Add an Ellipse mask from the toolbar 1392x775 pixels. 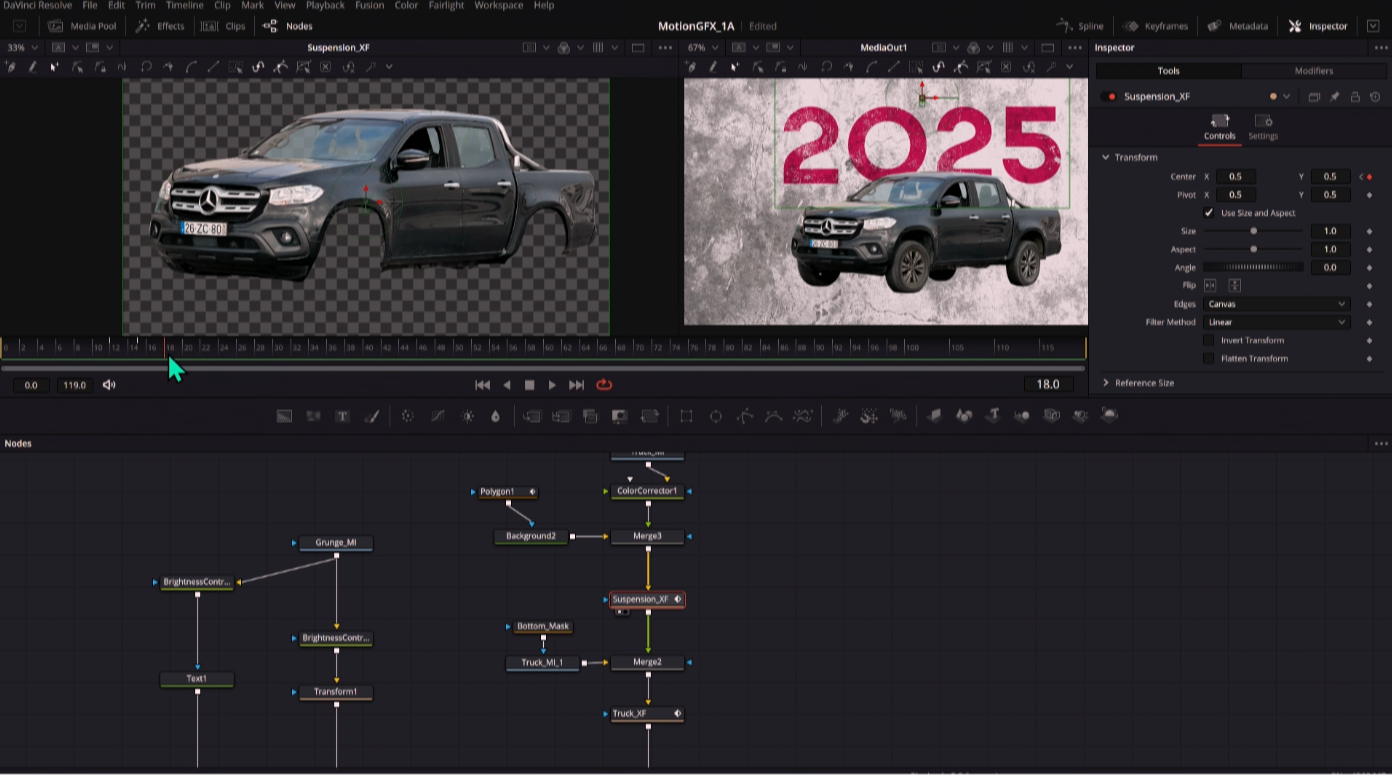(716, 416)
